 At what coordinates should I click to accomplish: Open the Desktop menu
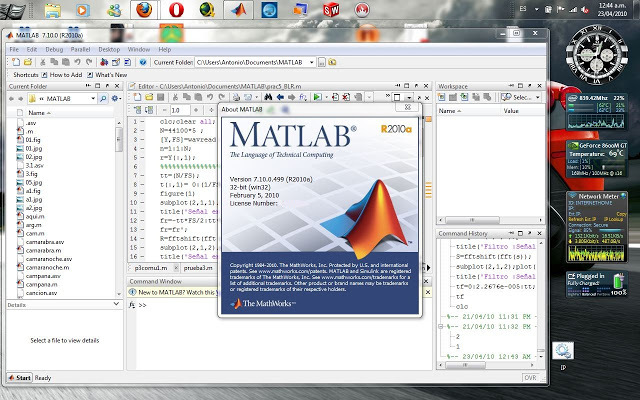pyautogui.click(x=109, y=49)
